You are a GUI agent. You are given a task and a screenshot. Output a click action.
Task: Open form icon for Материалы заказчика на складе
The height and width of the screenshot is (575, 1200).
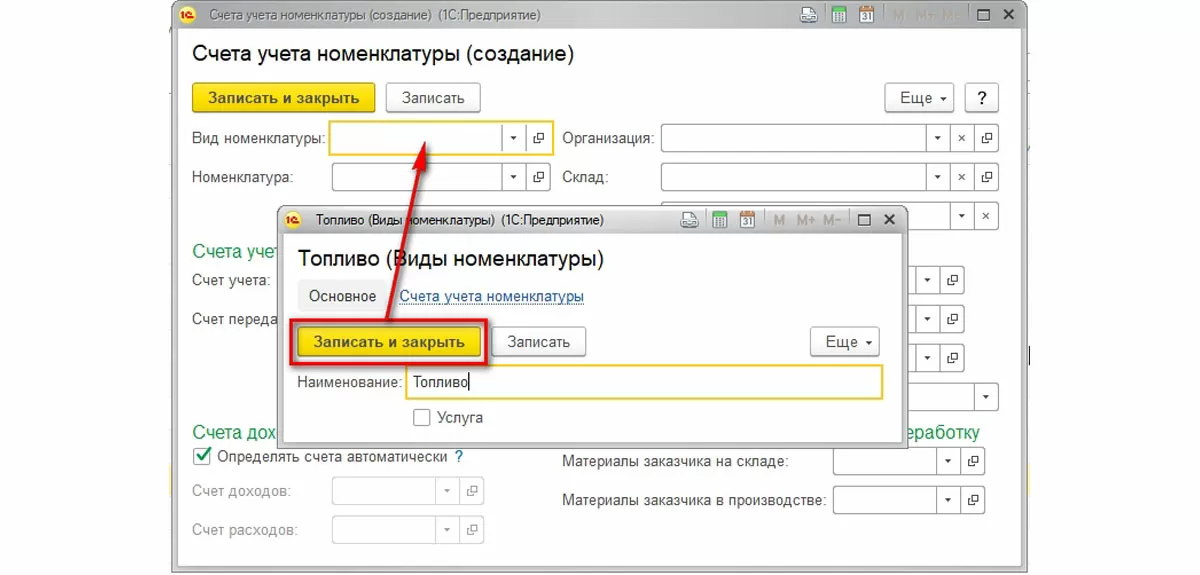tap(973, 461)
